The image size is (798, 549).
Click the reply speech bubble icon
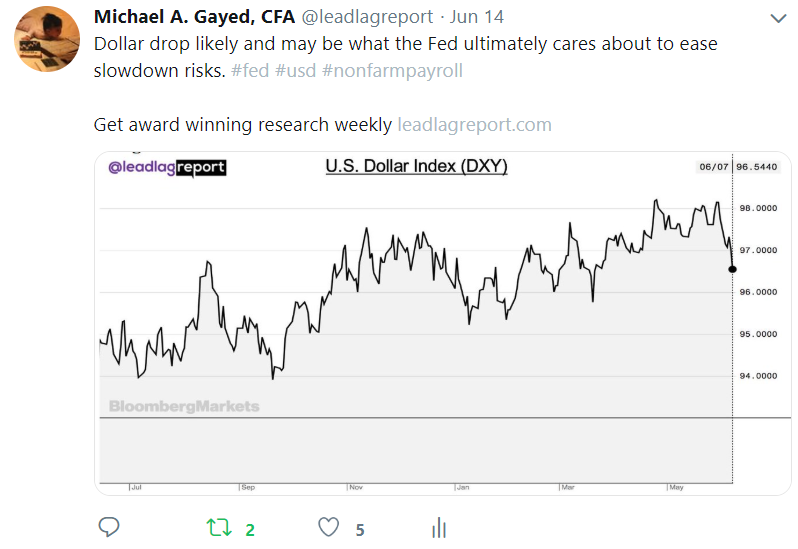click(x=110, y=527)
